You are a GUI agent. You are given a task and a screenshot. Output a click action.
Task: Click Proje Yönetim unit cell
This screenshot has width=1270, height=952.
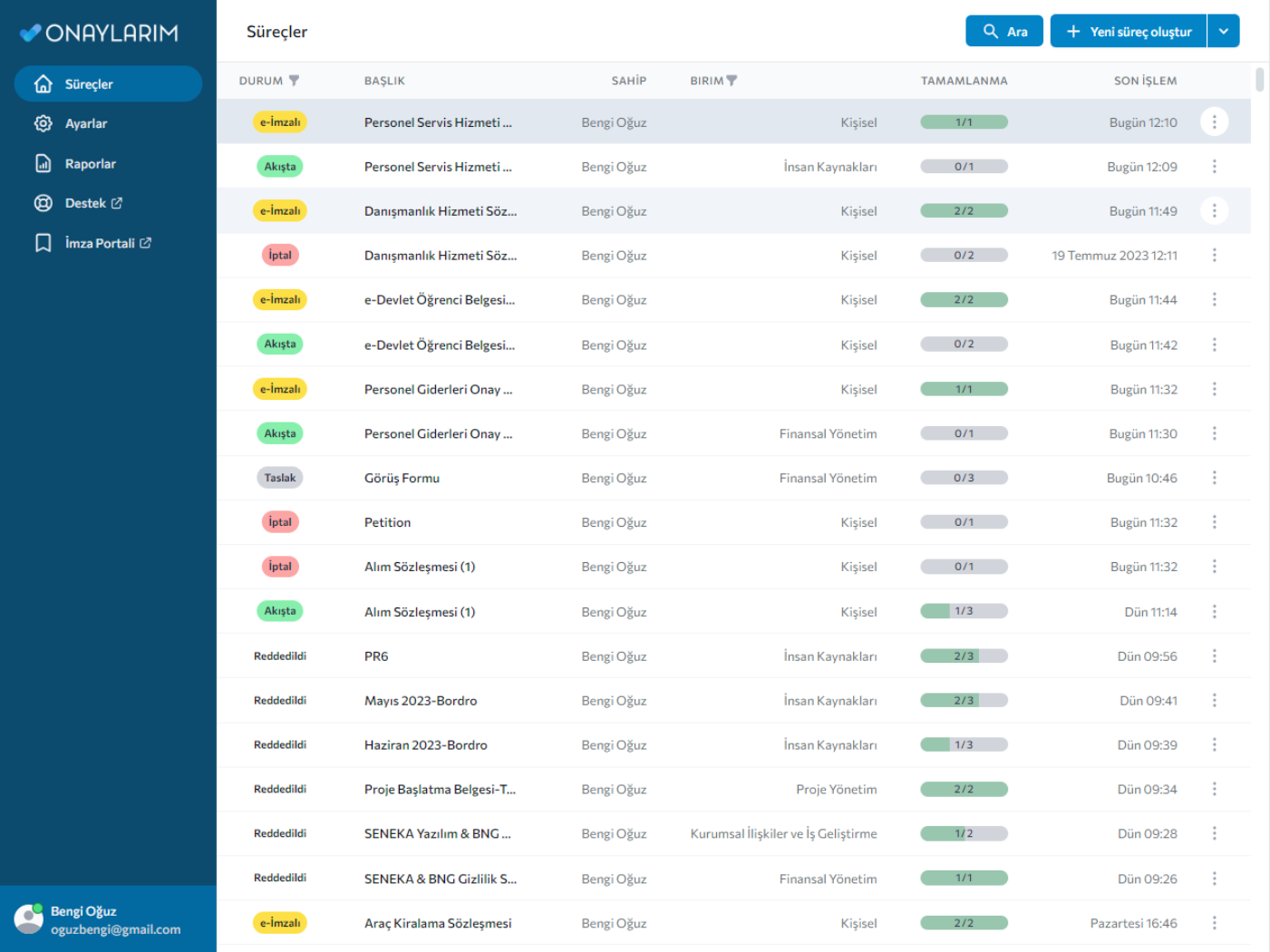(836, 789)
